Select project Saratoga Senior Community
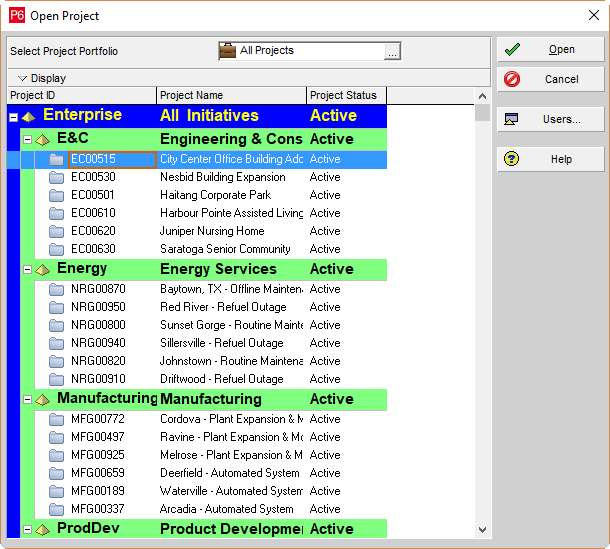 [x=225, y=249]
